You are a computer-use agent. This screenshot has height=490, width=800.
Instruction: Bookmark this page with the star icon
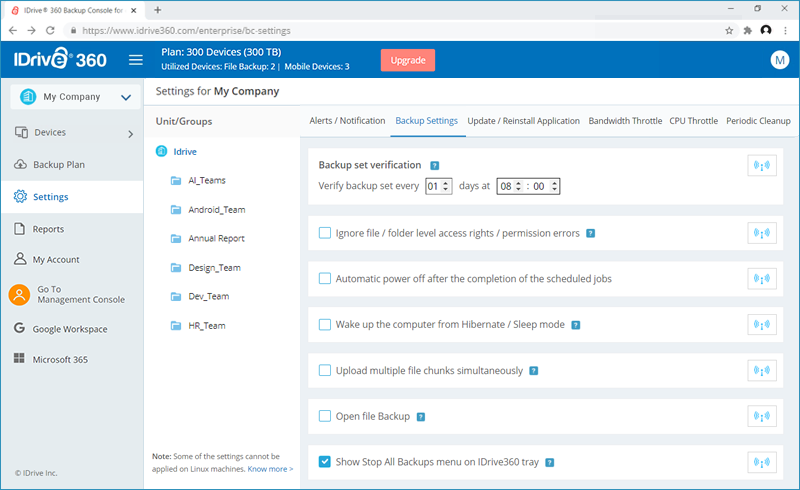tap(729, 31)
